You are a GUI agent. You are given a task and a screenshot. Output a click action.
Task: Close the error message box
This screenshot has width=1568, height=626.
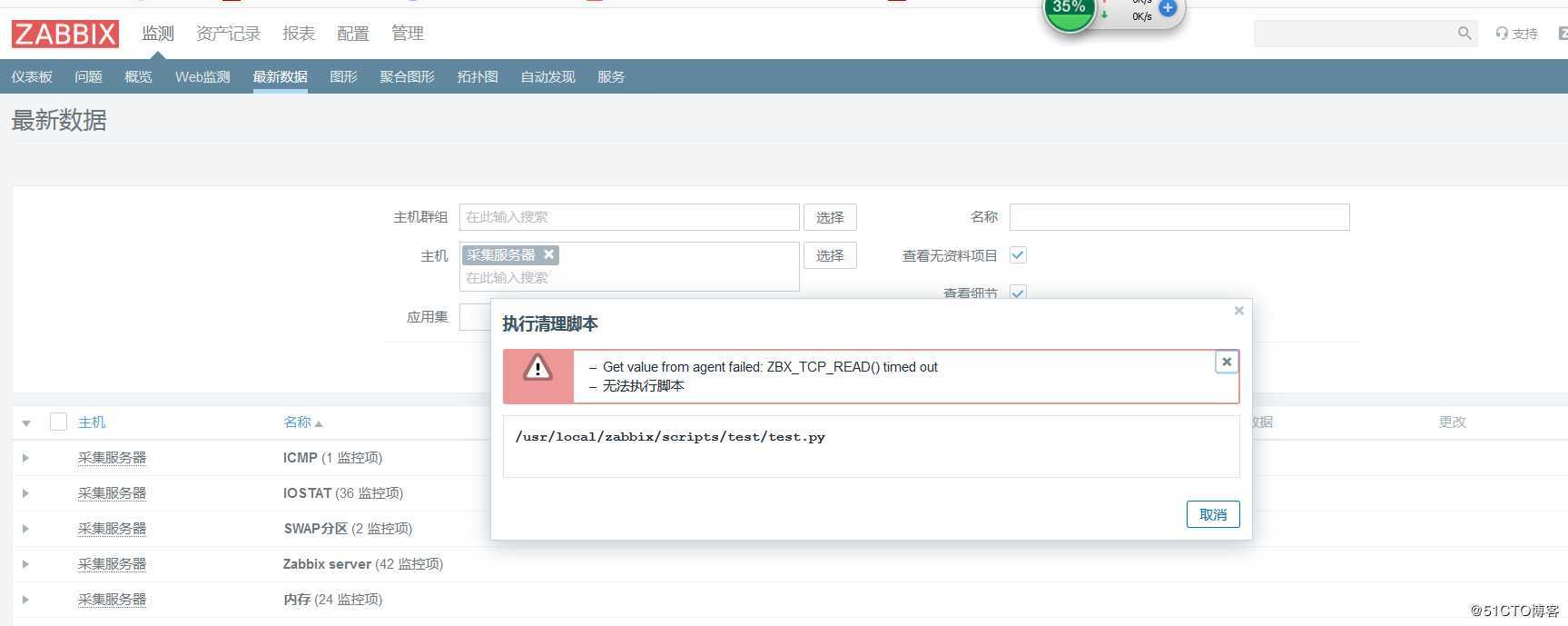pyautogui.click(x=1227, y=362)
